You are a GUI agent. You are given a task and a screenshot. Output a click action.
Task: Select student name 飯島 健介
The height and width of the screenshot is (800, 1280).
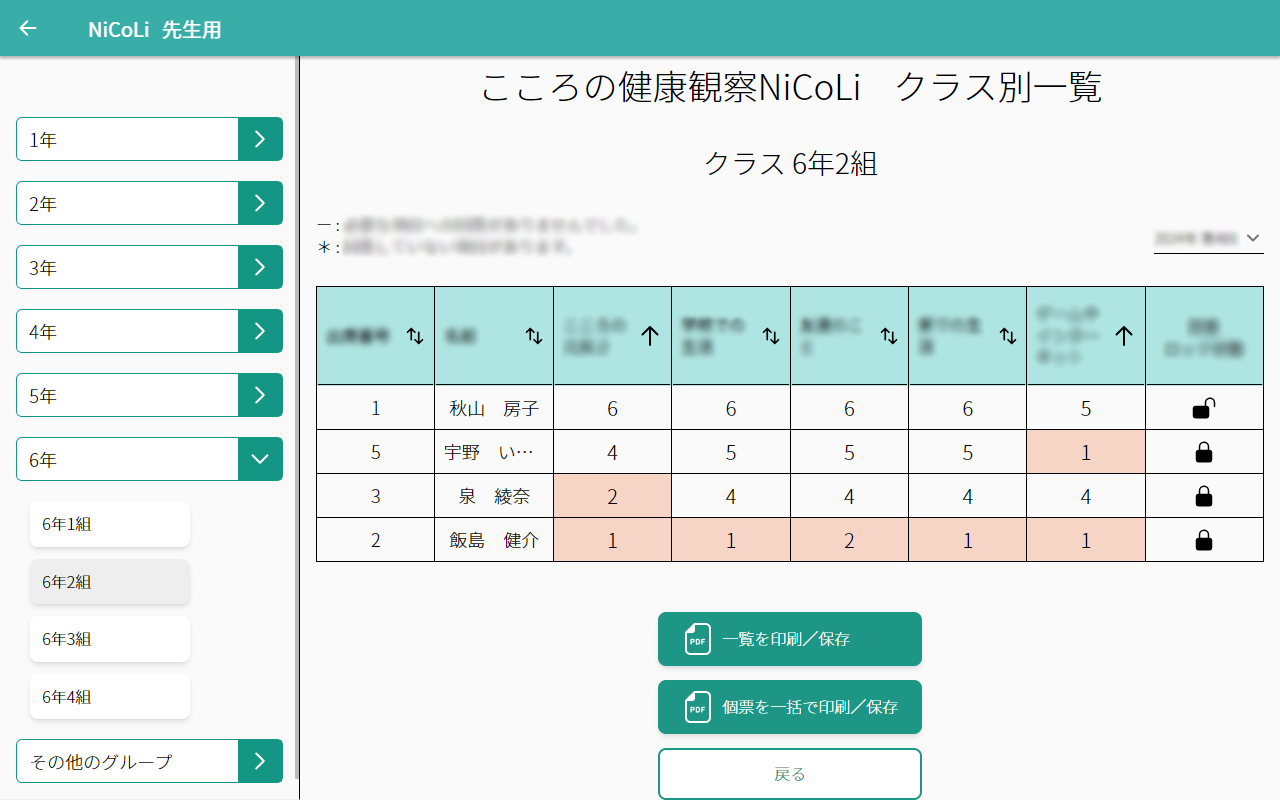click(x=494, y=540)
